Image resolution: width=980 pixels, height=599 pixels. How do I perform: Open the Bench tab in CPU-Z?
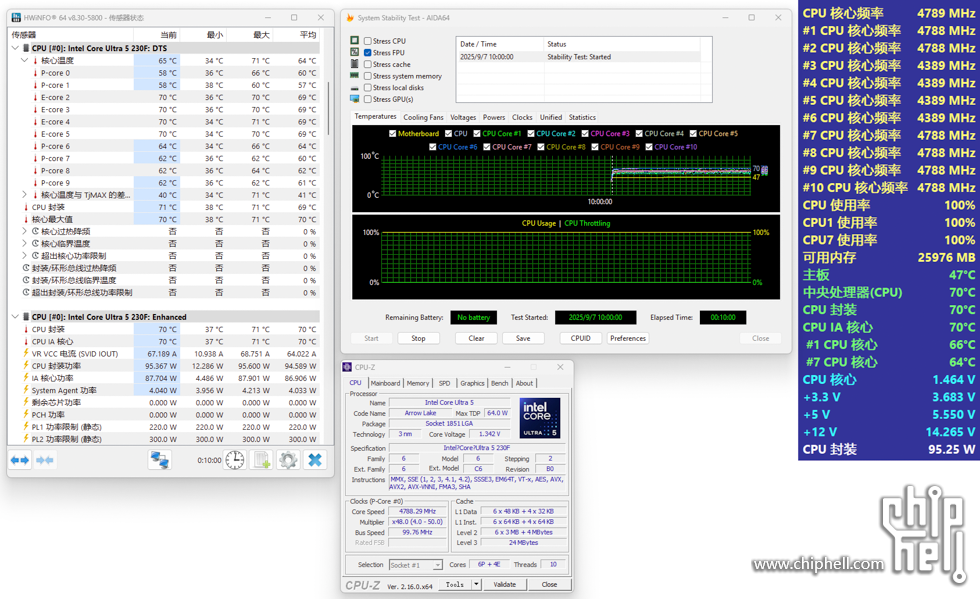[x=499, y=383]
